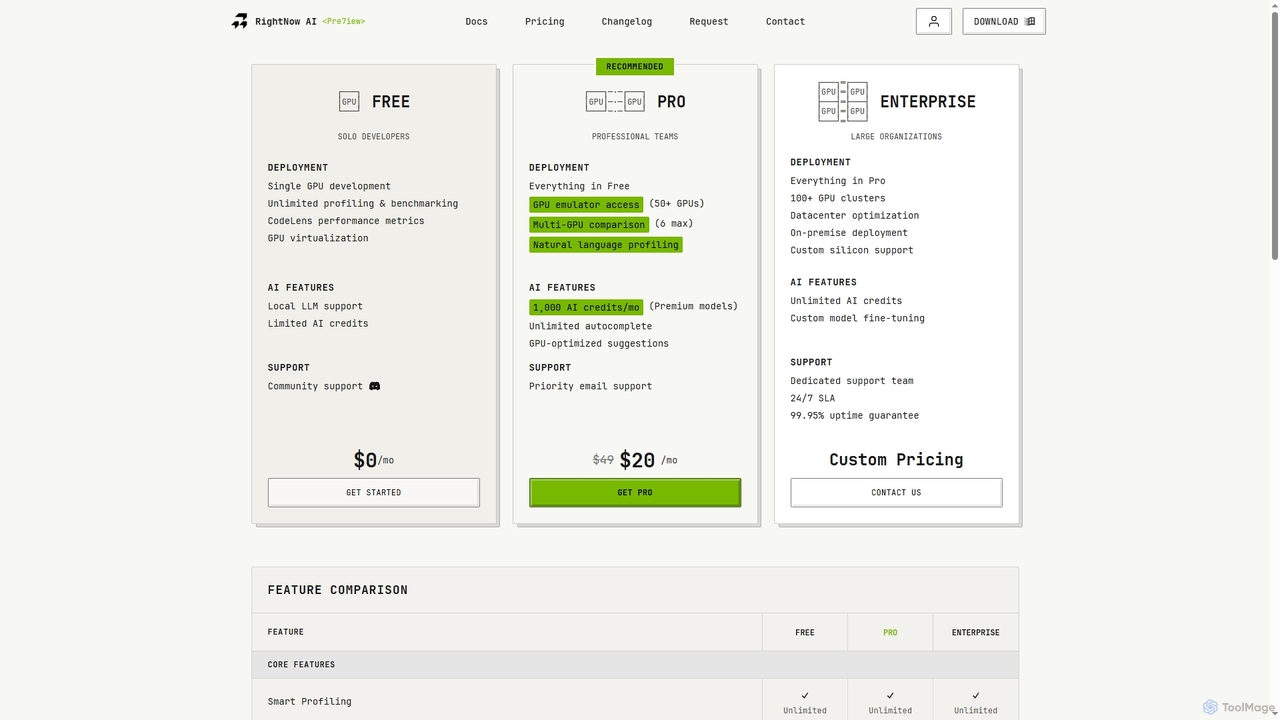Click the FEATURE COMPARISON heading

338,590
